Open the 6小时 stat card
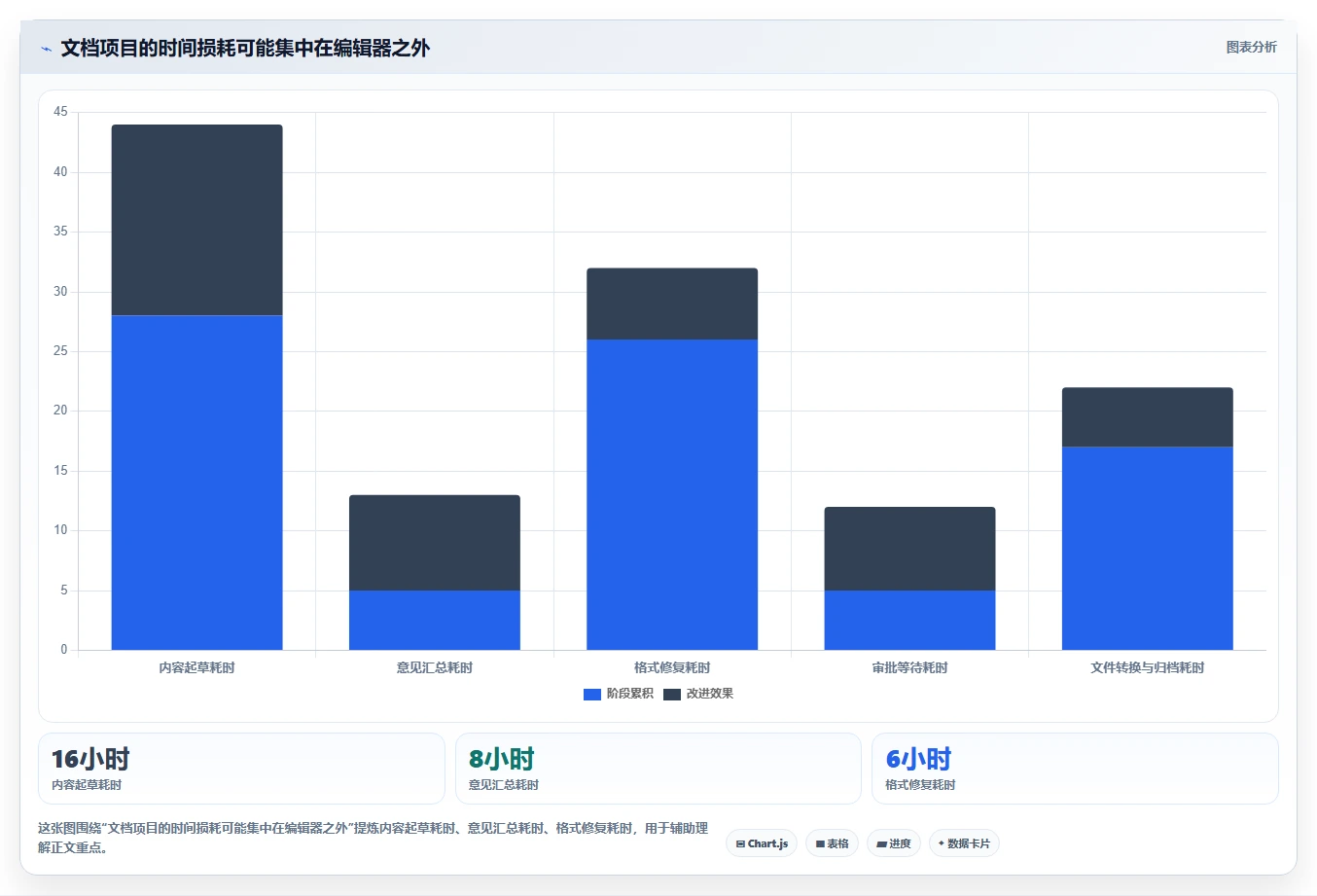This screenshot has width=1317, height=896. click(x=1075, y=769)
